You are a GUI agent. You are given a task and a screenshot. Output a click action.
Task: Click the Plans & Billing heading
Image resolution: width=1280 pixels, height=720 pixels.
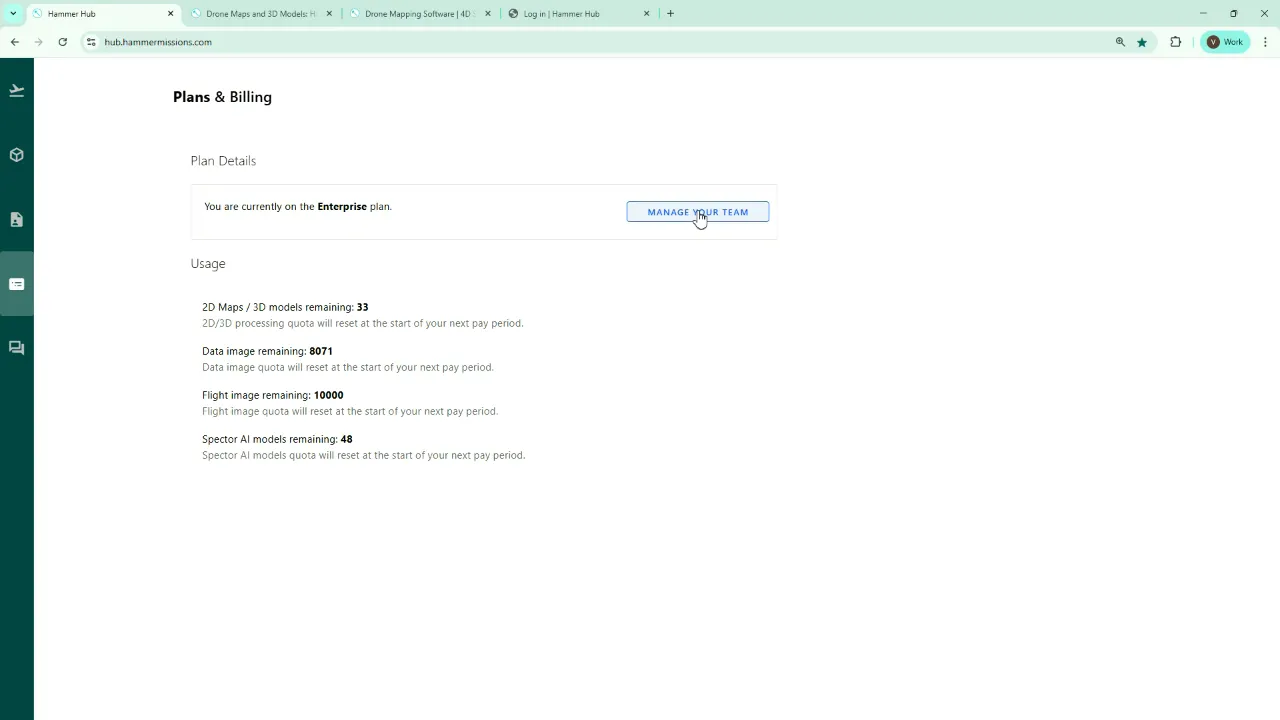coord(222,97)
